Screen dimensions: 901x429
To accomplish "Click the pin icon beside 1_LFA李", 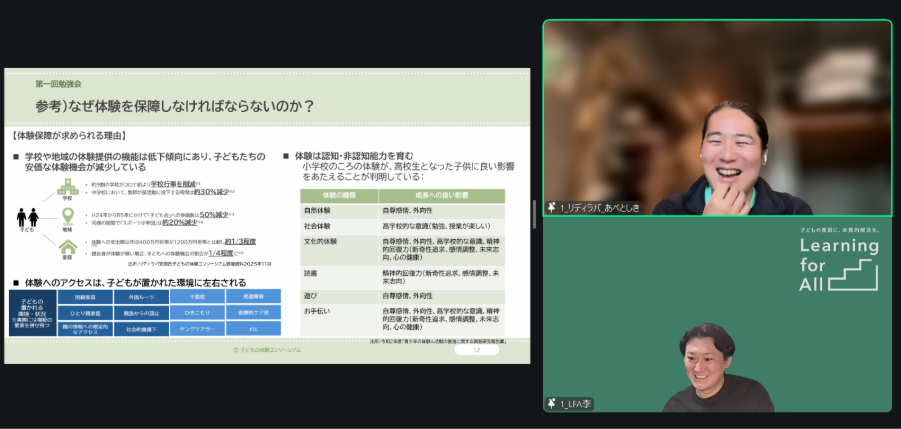I will point(551,403).
